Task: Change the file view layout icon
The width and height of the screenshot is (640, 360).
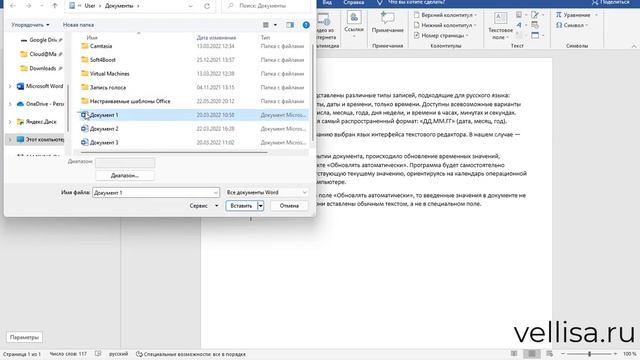Action: [266, 25]
